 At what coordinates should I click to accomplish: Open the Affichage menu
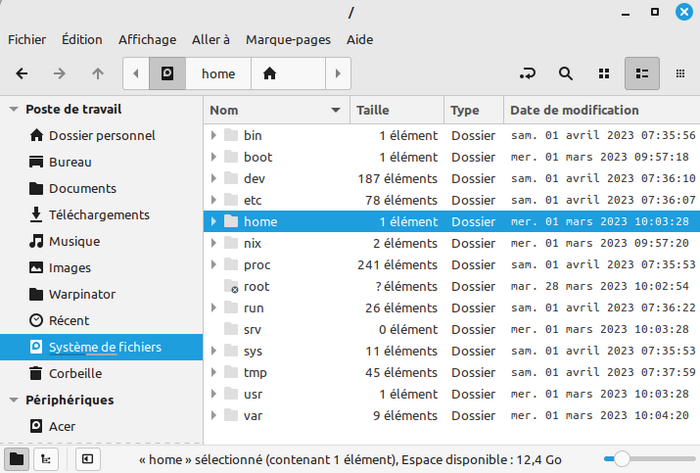click(x=146, y=39)
